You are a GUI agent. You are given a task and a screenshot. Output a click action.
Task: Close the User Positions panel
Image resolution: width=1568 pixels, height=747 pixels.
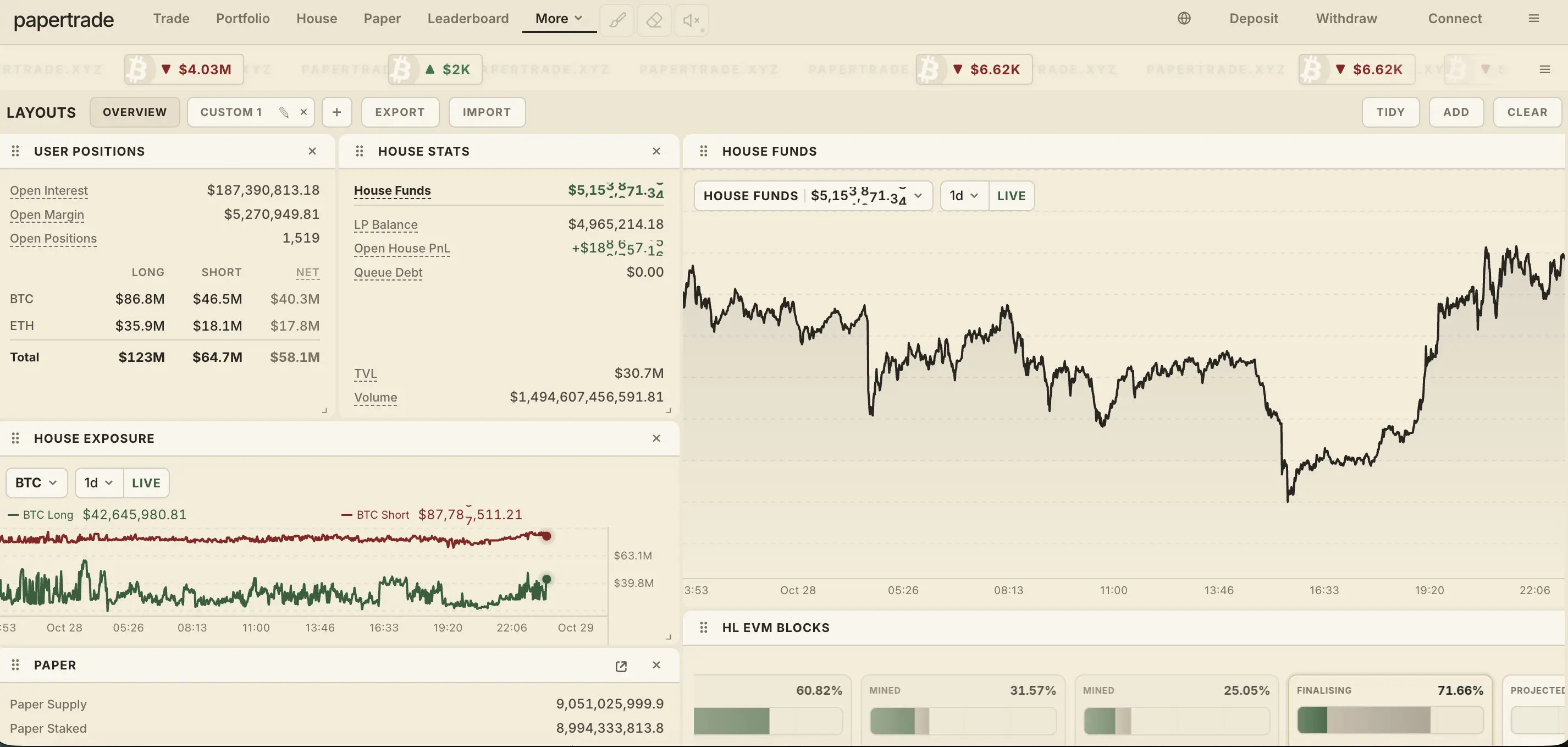pyautogui.click(x=312, y=151)
